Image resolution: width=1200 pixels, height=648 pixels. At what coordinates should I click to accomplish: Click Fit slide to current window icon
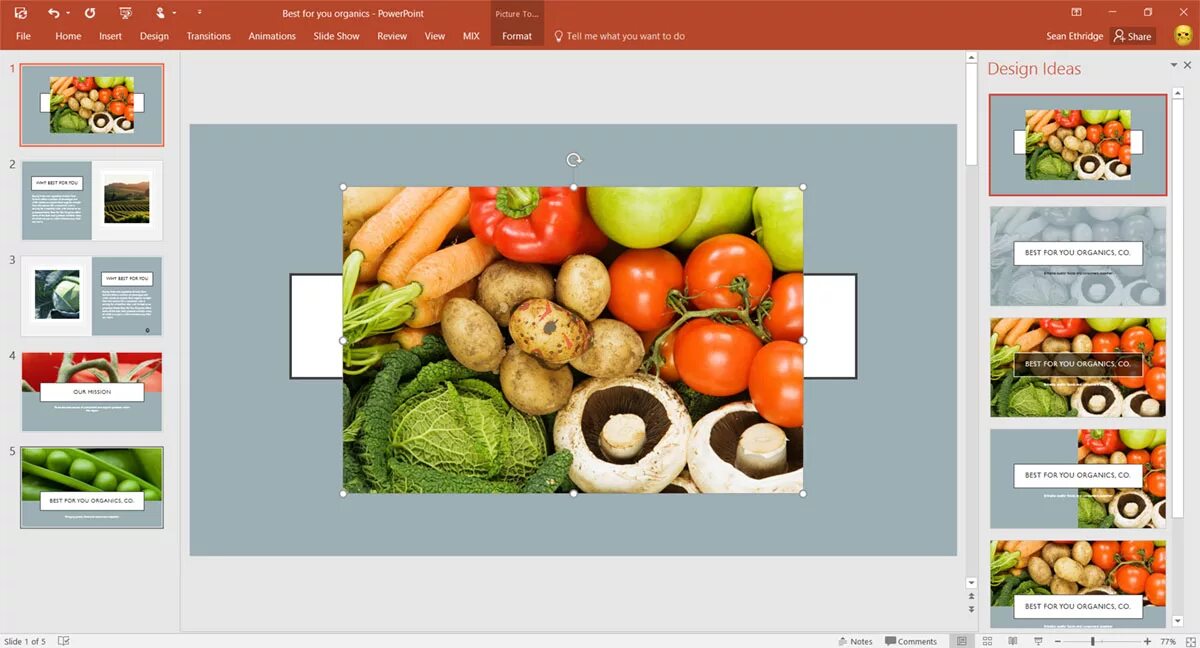coord(1189,641)
